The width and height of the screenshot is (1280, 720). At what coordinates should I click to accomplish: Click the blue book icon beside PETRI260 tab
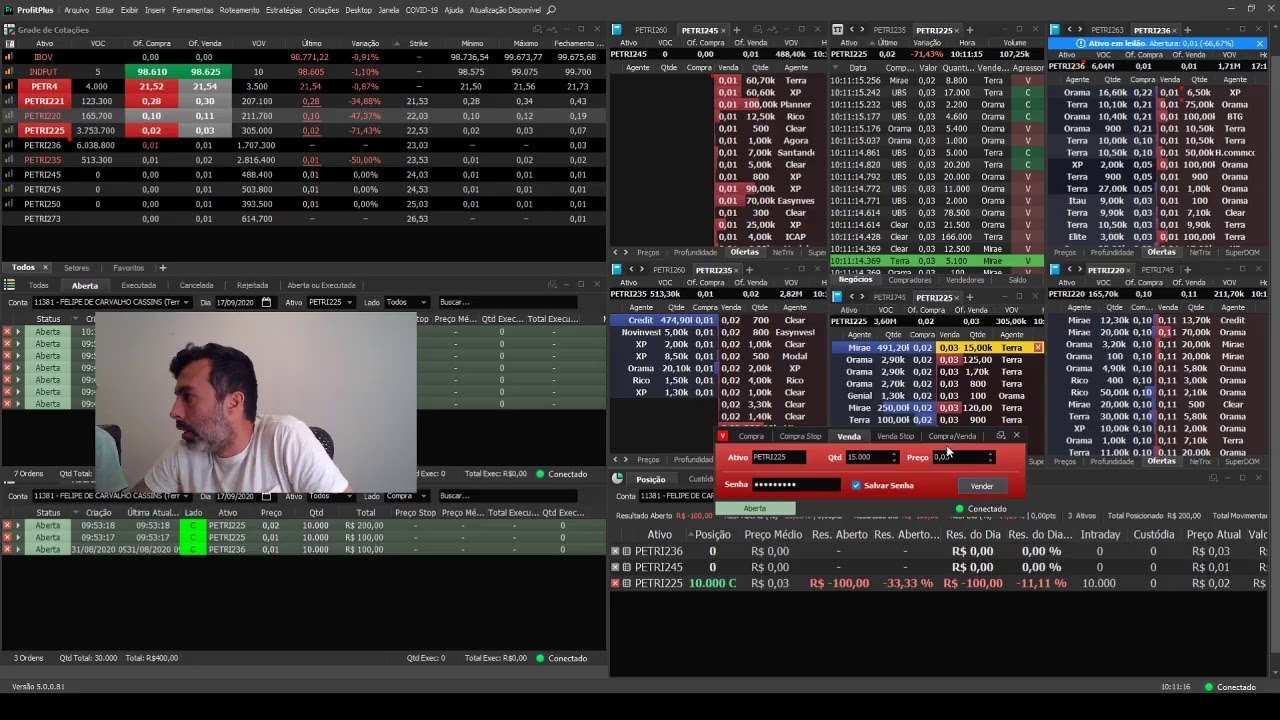click(x=618, y=30)
